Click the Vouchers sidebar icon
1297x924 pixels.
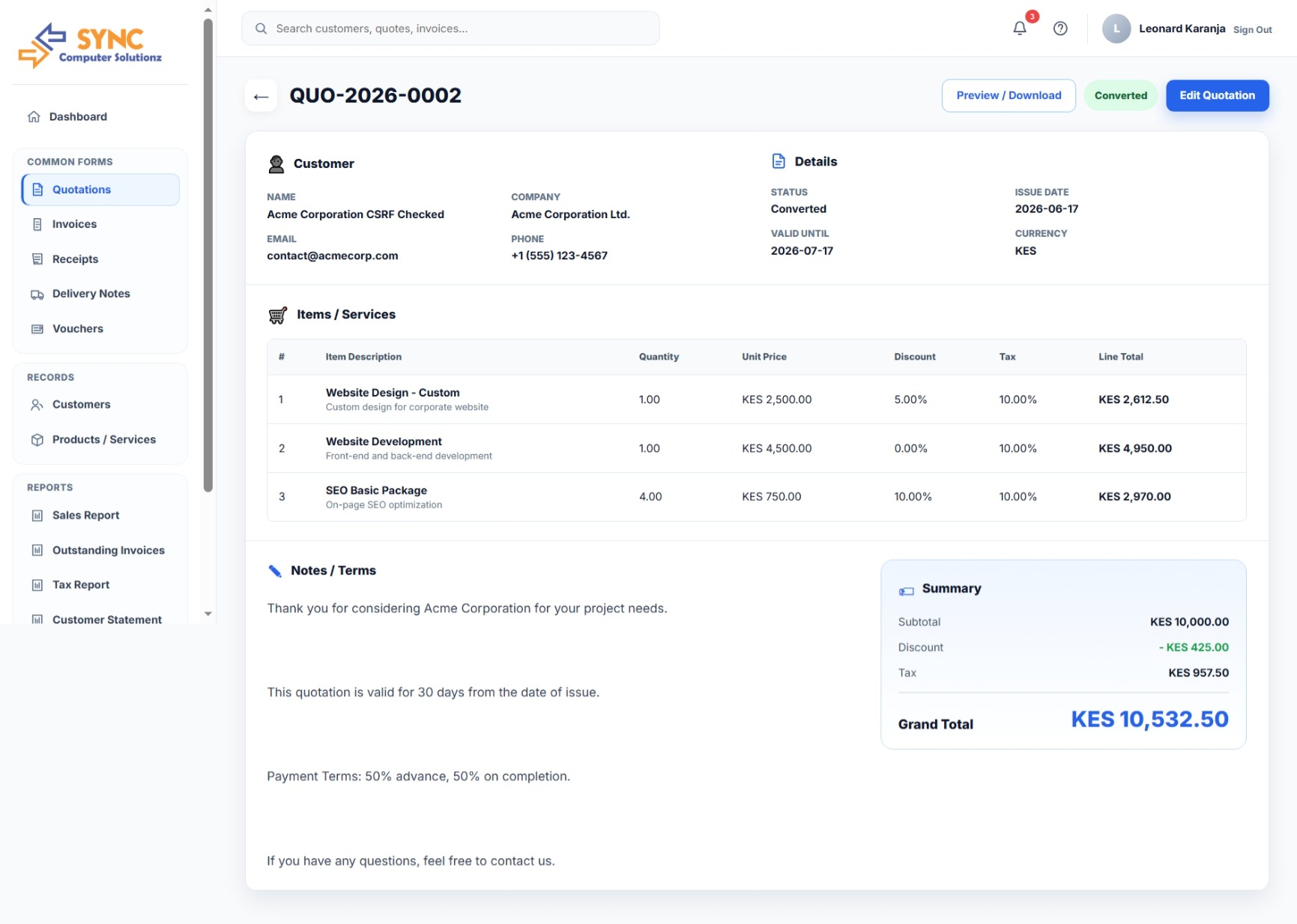point(37,329)
